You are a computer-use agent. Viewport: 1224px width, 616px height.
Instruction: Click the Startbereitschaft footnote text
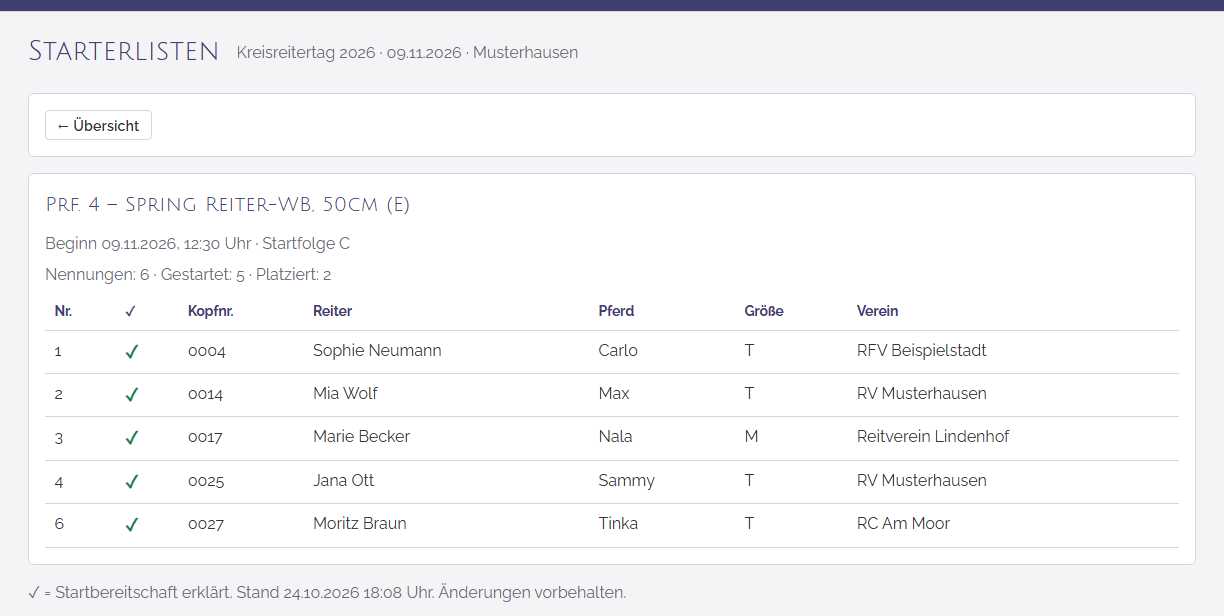pyautogui.click(x=328, y=593)
